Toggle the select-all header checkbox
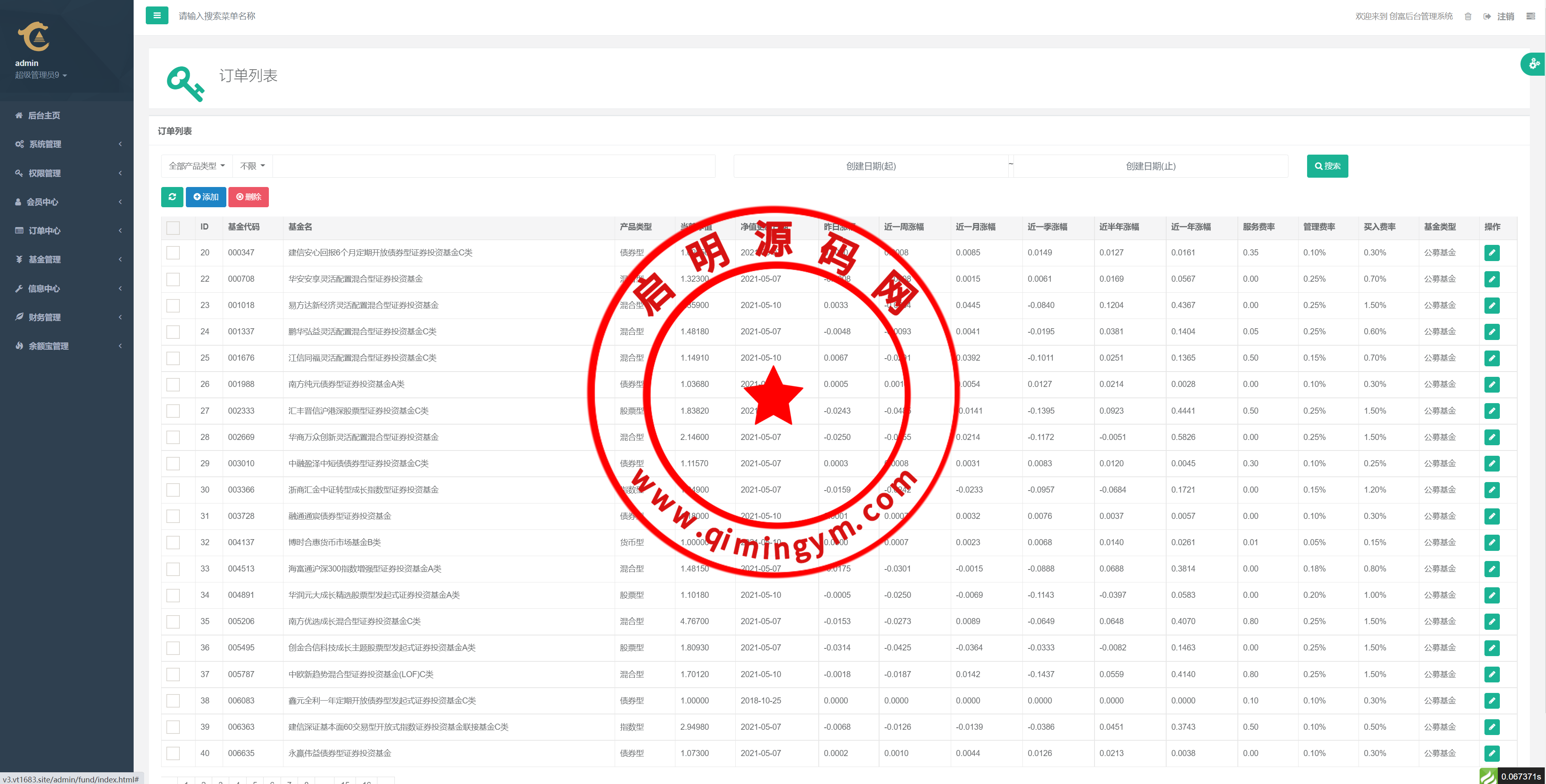The width and height of the screenshot is (1546, 784). coord(173,227)
